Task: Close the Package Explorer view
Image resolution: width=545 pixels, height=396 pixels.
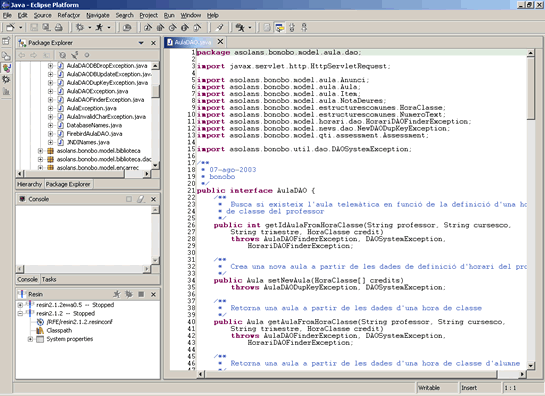Action: coord(153,43)
